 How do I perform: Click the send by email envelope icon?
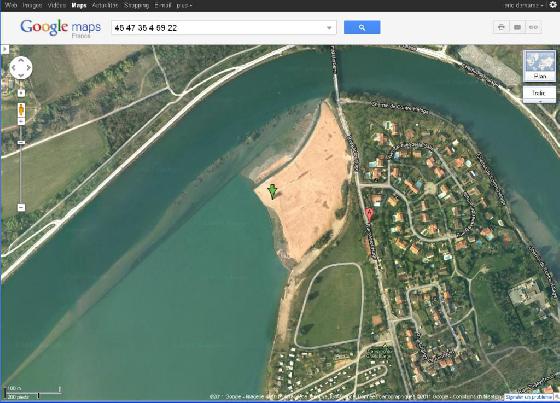517,27
